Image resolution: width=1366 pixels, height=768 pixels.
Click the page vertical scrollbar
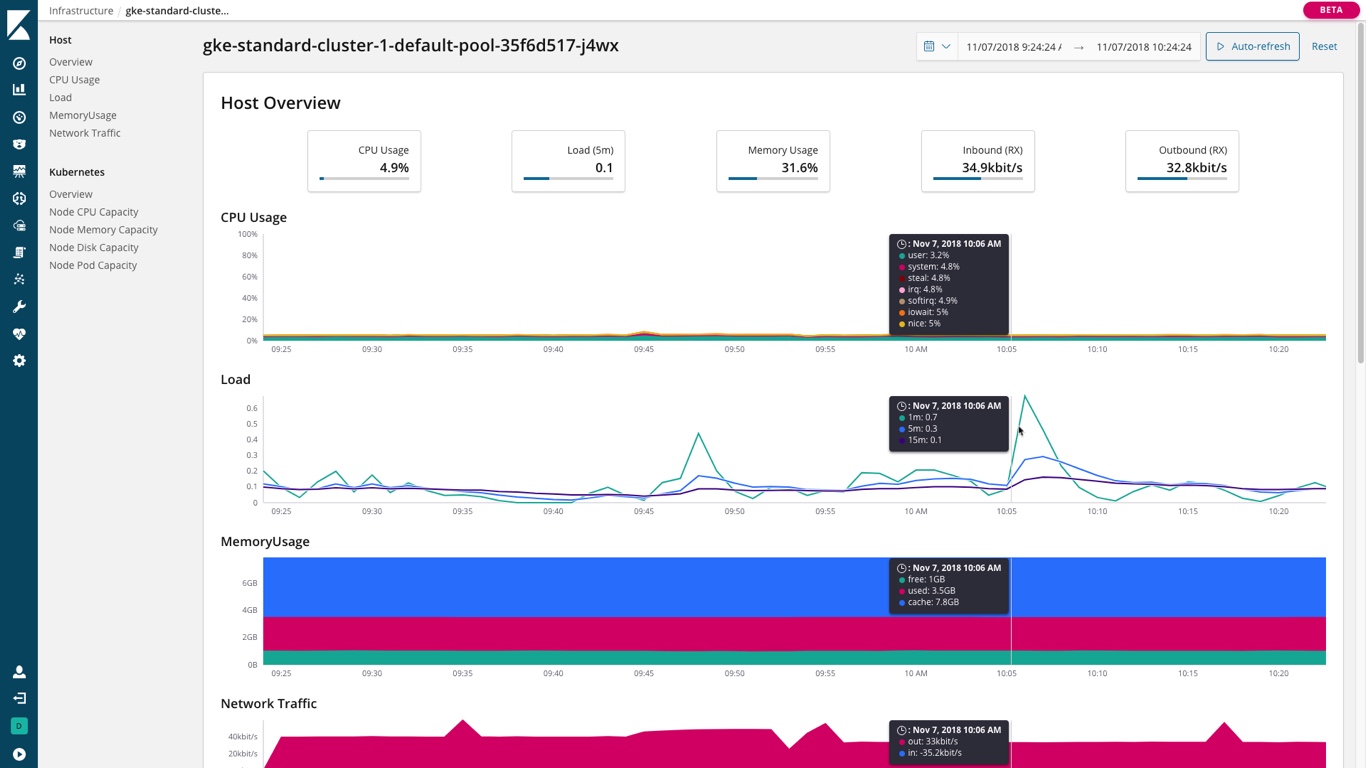[1360, 200]
